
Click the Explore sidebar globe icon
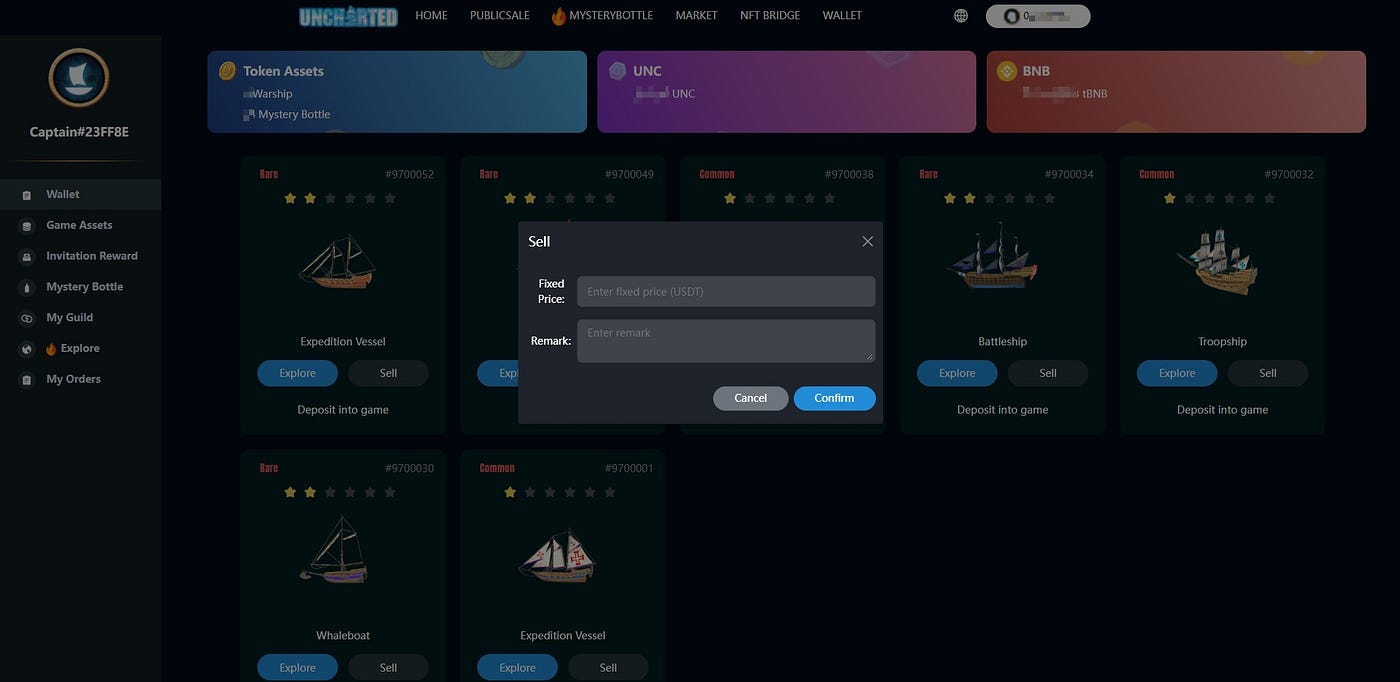coord(27,349)
